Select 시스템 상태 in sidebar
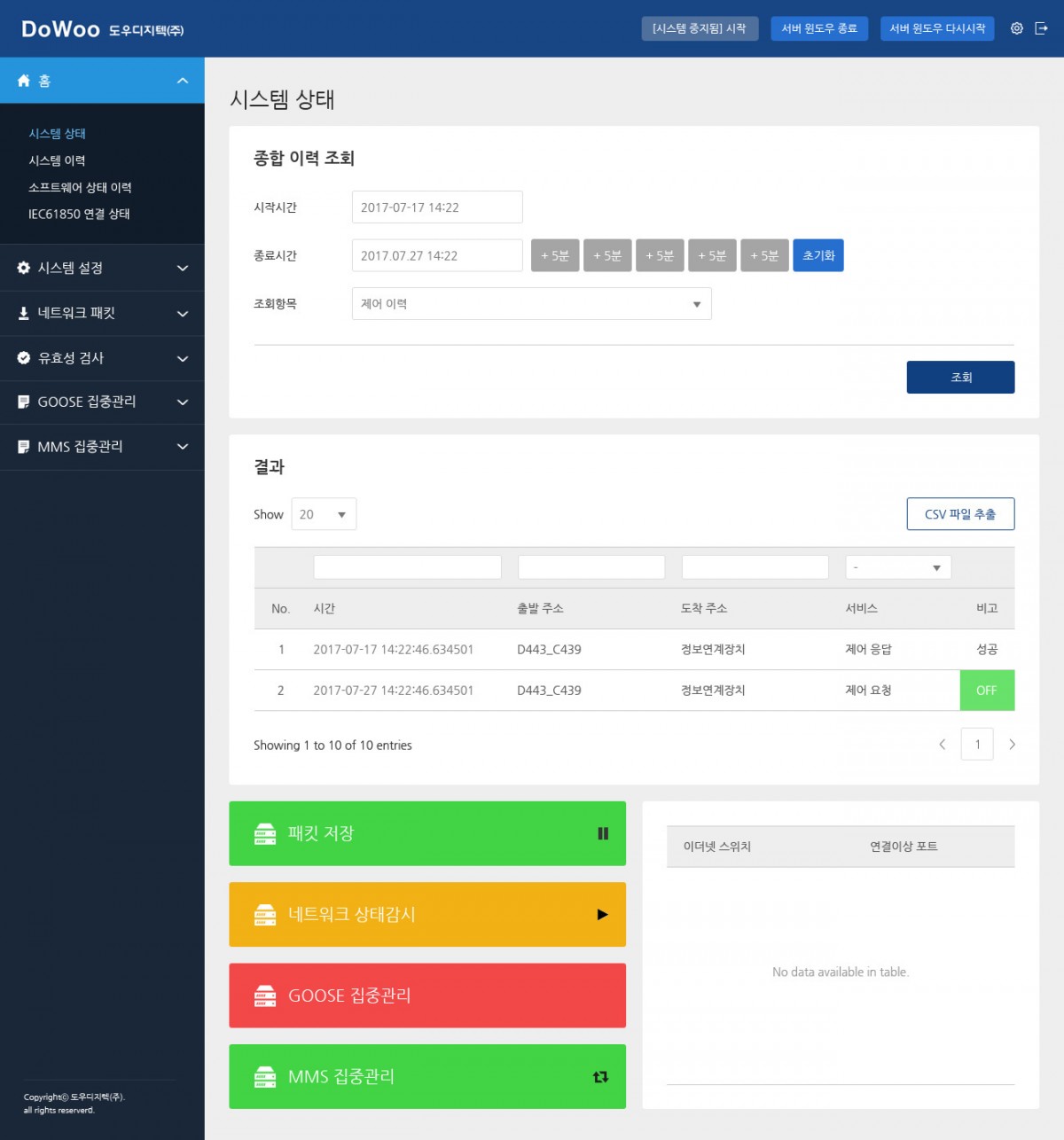The width and height of the screenshot is (1064, 1140). (x=58, y=134)
